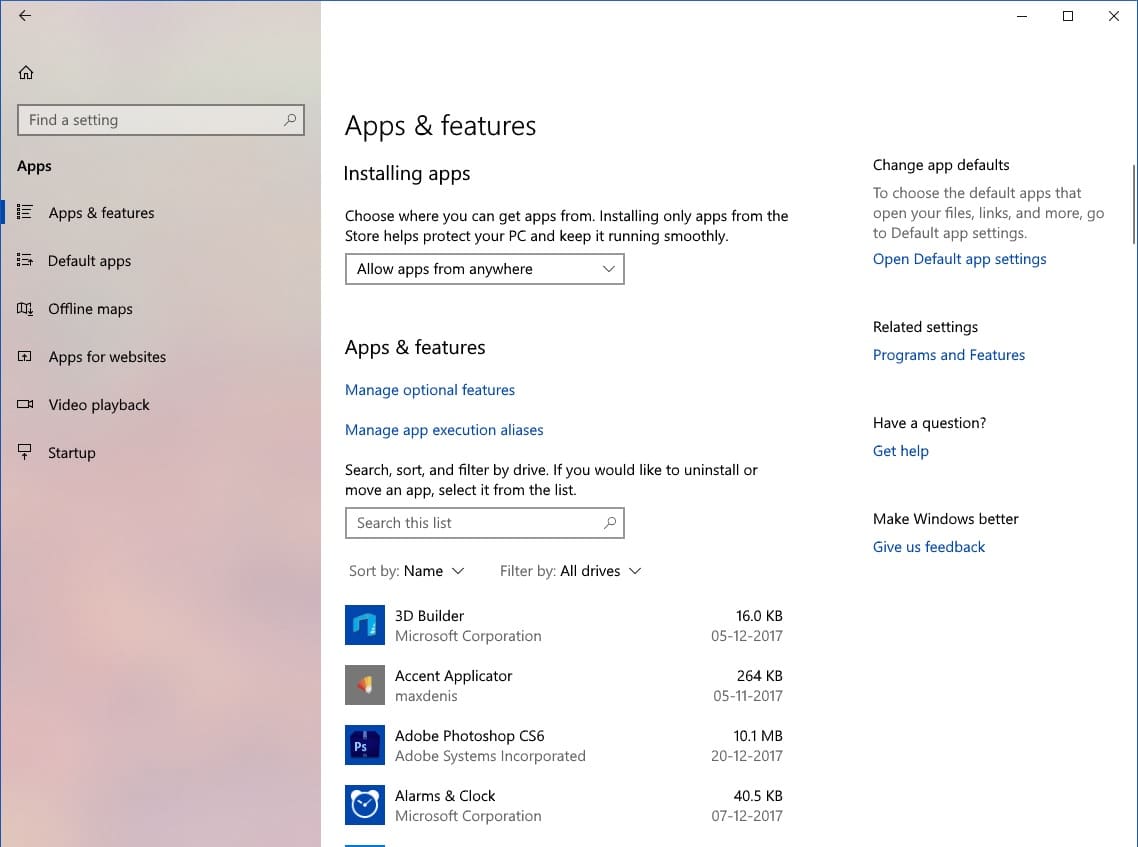1138x847 pixels.
Task: Click Open Default app settings link
Action: 959,259
